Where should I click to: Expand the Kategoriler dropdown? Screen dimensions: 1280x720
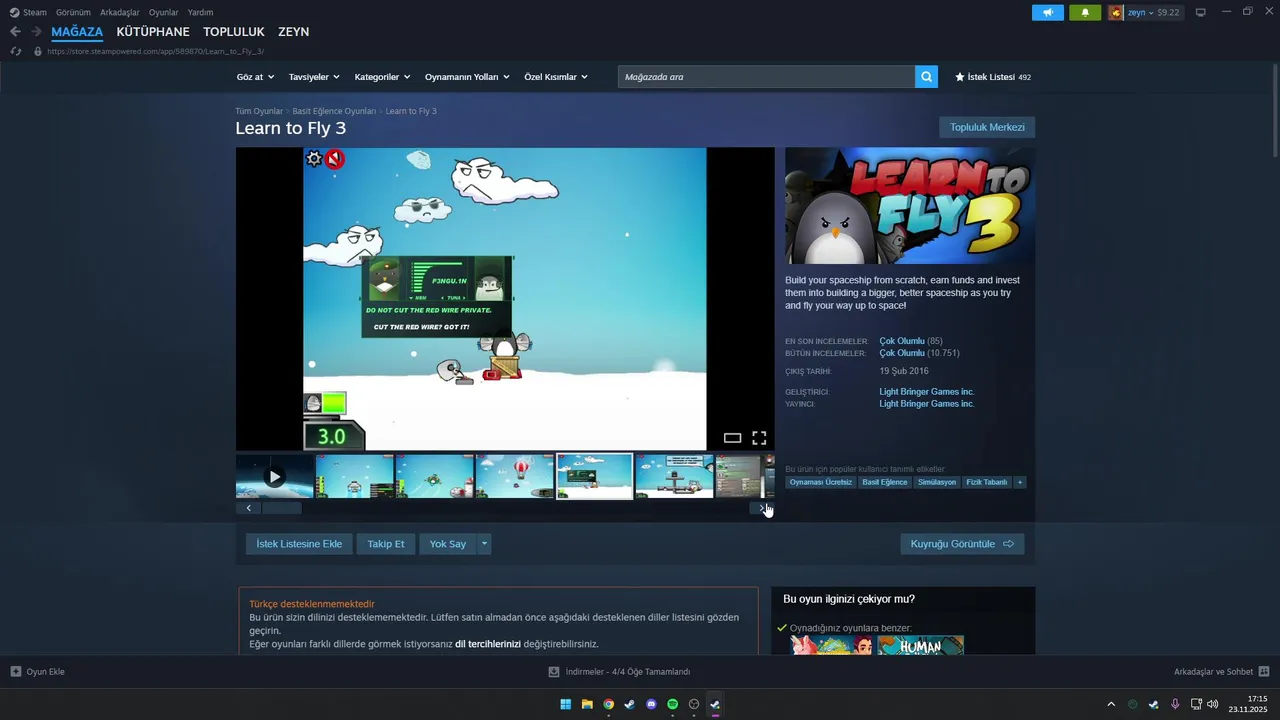[x=382, y=77]
